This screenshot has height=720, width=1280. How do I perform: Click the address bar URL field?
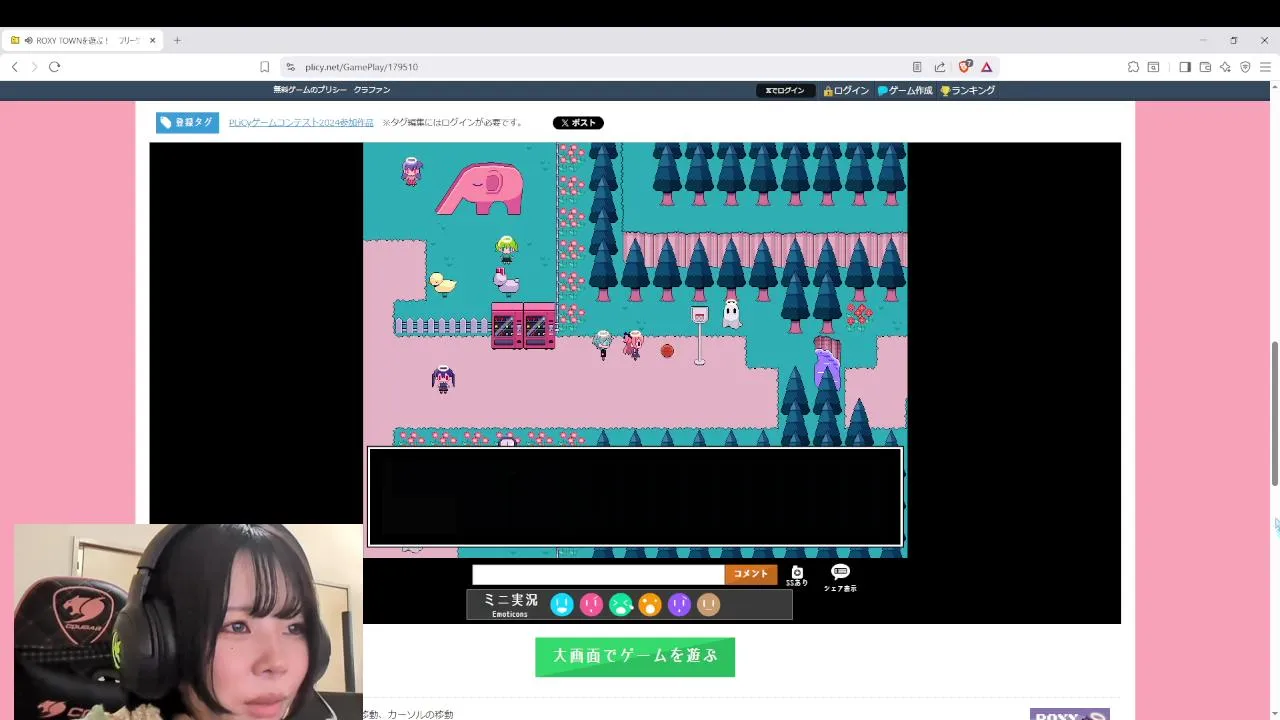pos(600,67)
